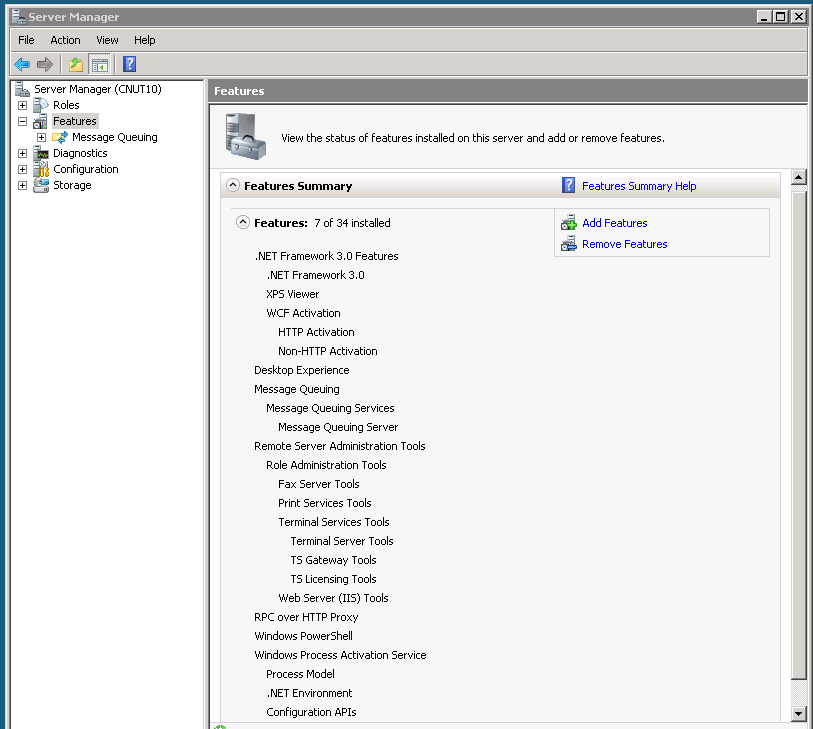Click 'RPC over HTTP Proxy' entry
This screenshot has width=813, height=729.
306,617
